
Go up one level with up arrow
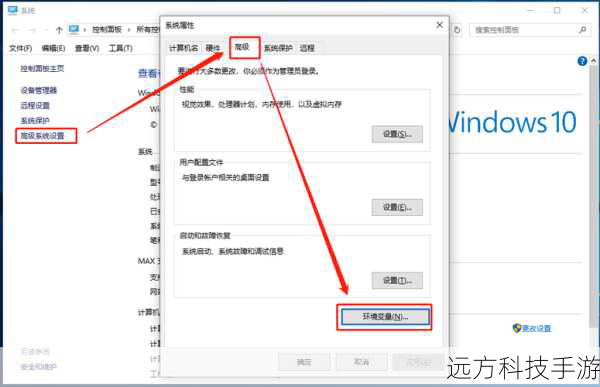tap(59, 30)
